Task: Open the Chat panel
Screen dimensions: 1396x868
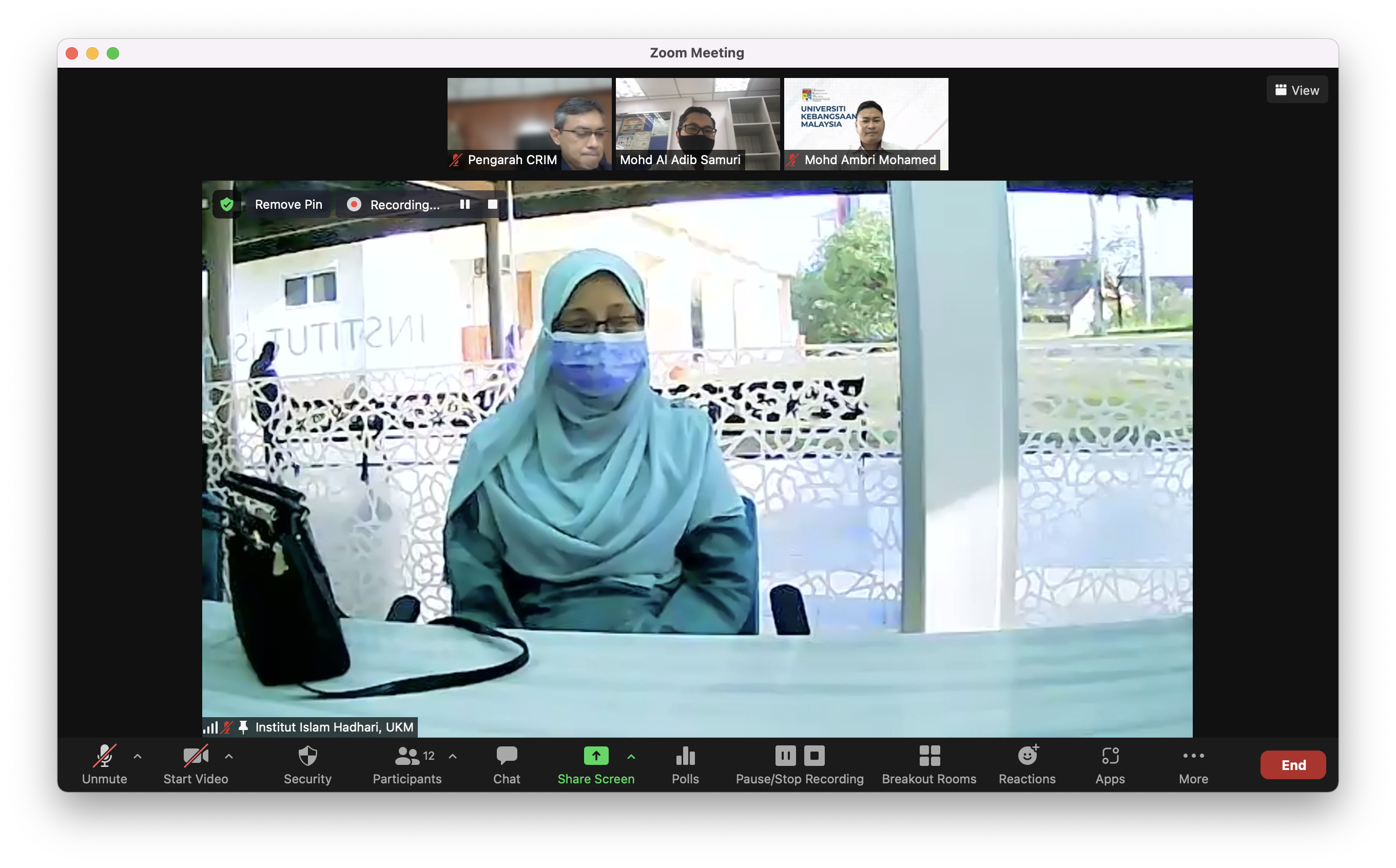Action: [506, 757]
